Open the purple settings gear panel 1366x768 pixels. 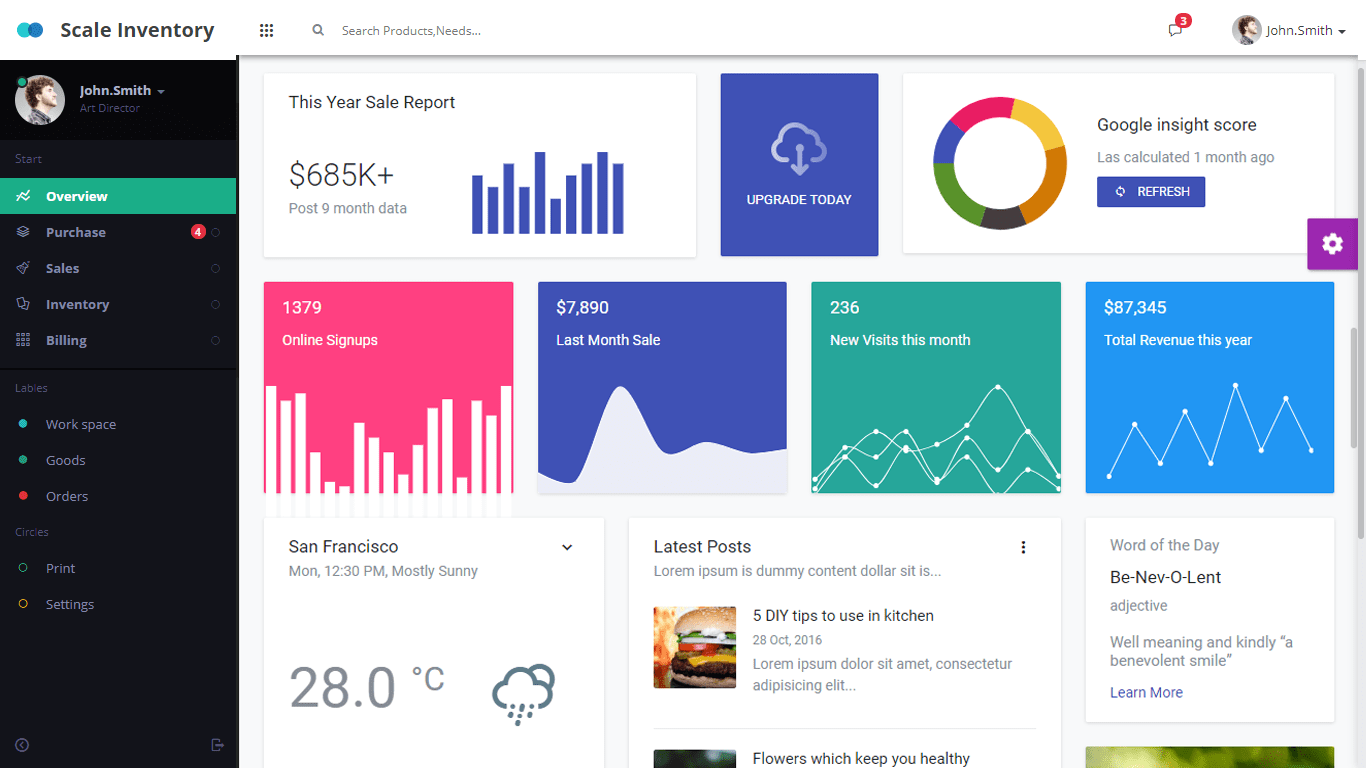pyautogui.click(x=1332, y=244)
